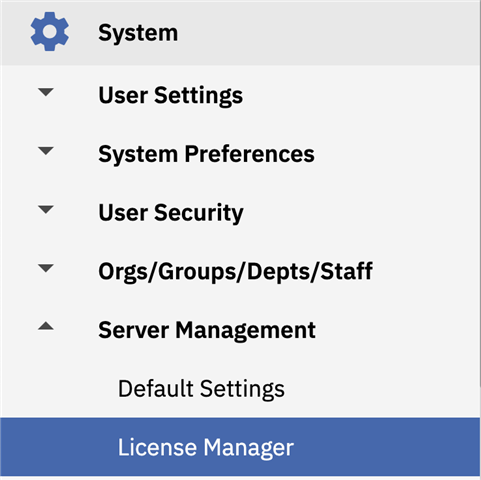Open Default Settings under Server Management

[x=201, y=389]
